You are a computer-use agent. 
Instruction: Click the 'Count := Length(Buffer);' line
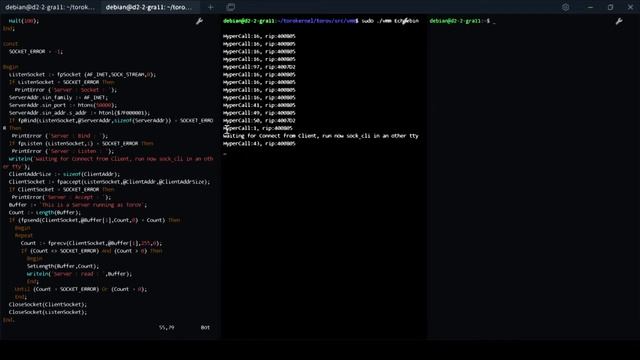[x=45, y=213]
